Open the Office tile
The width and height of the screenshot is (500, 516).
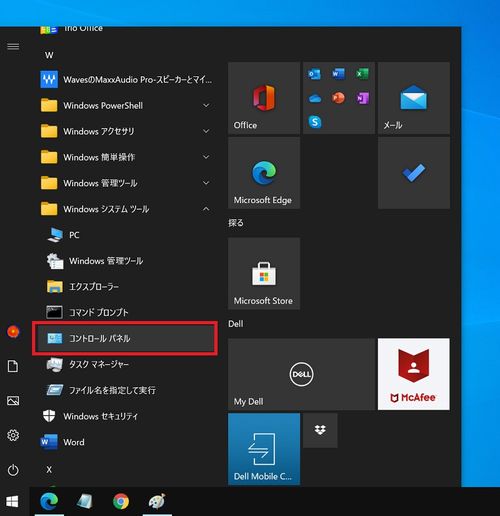[264, 98]
